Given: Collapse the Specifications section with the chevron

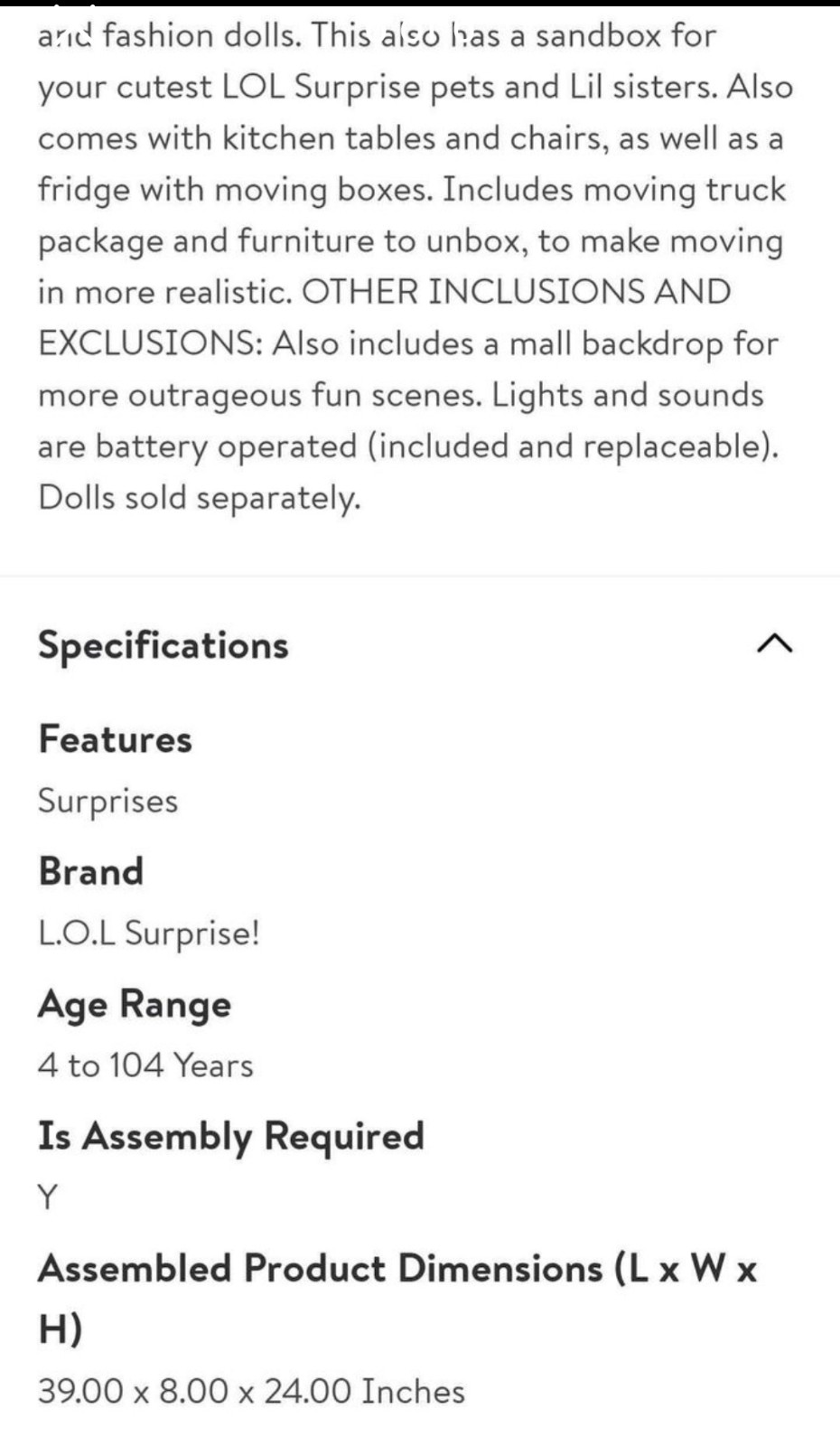Looking at the screenshot, I should pyautogui.click(x=775, y=644).
